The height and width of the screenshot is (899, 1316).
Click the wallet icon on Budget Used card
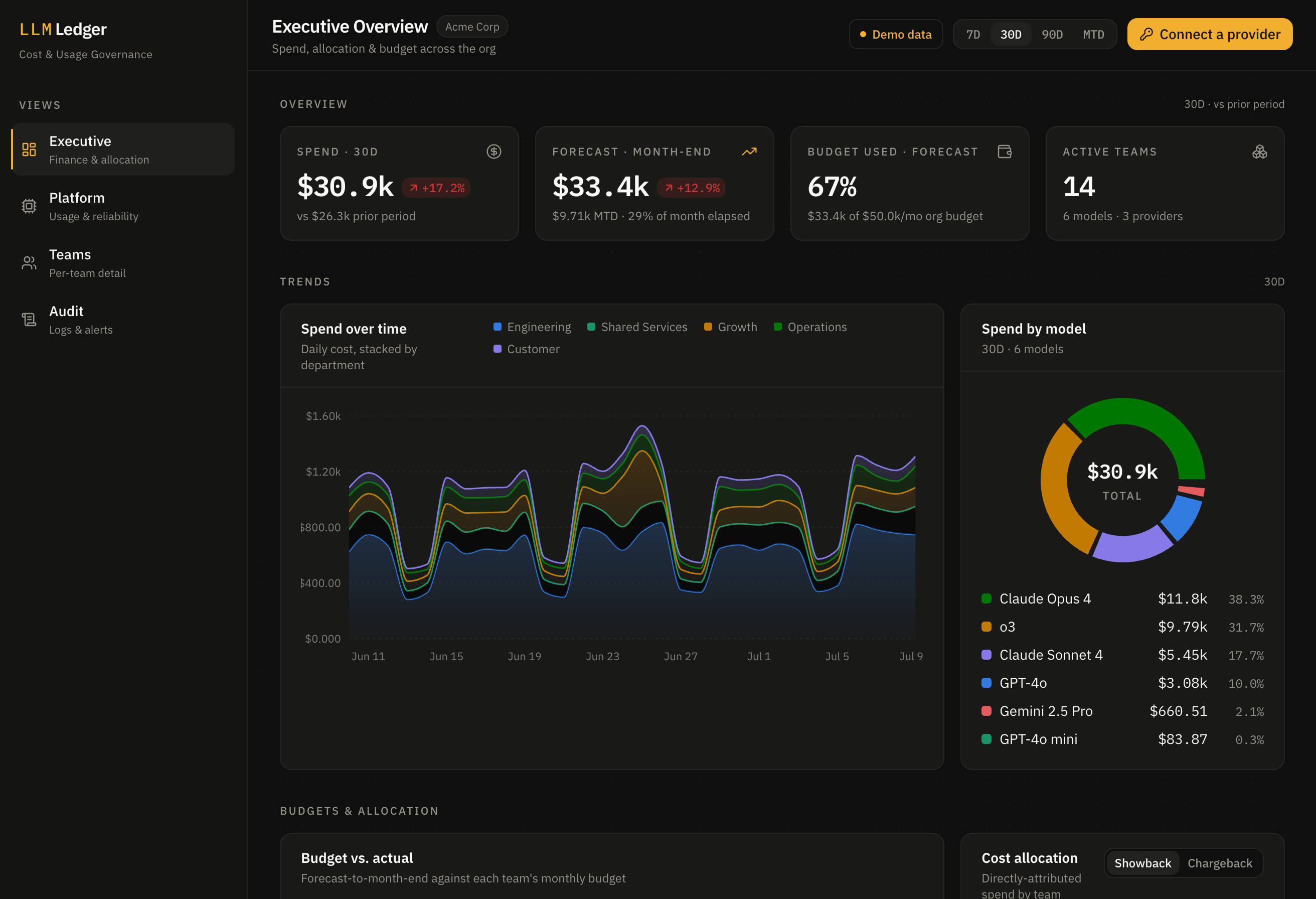pos(1005,151)
